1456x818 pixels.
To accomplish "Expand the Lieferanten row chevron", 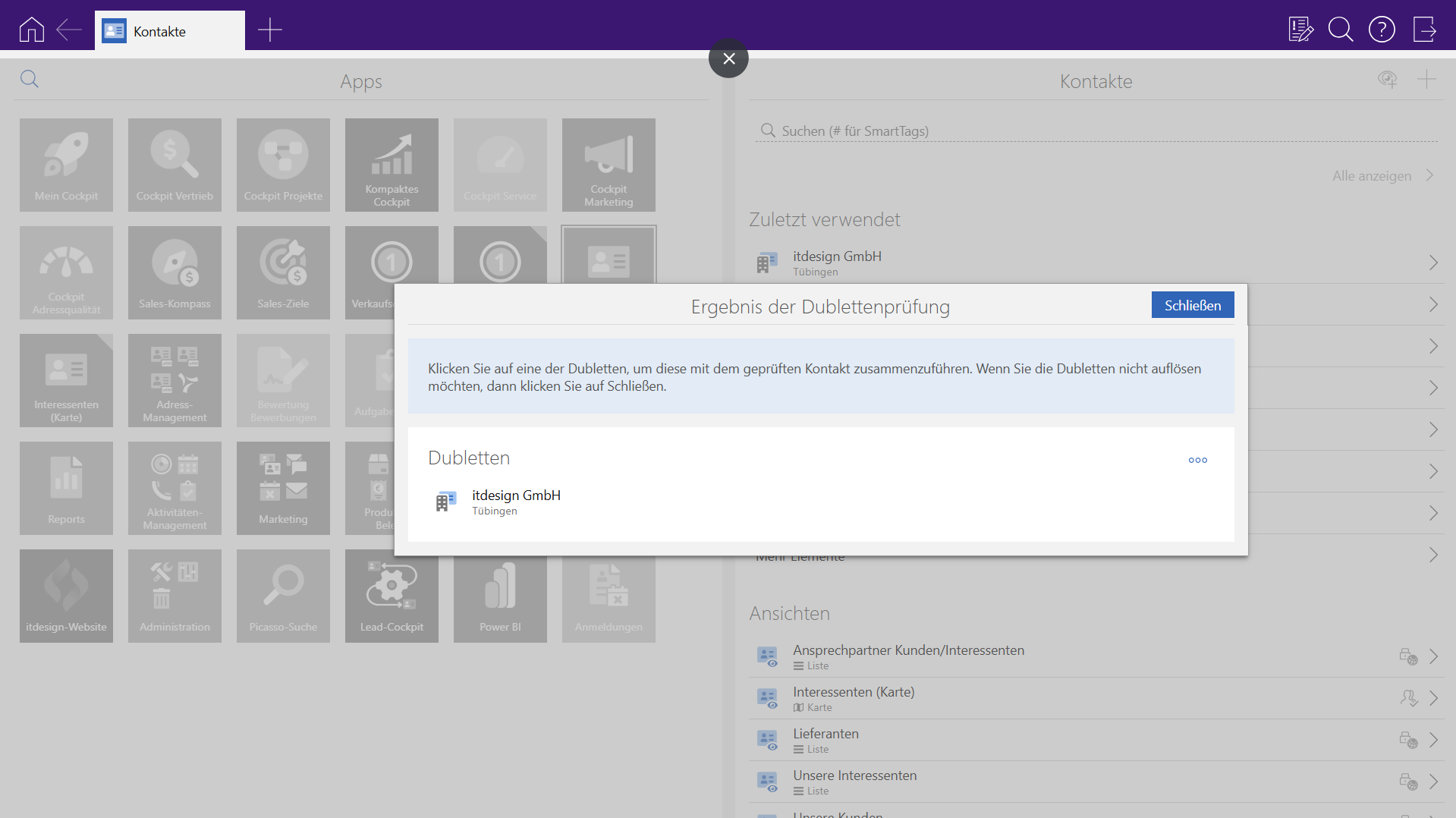I will point(1433,740).
